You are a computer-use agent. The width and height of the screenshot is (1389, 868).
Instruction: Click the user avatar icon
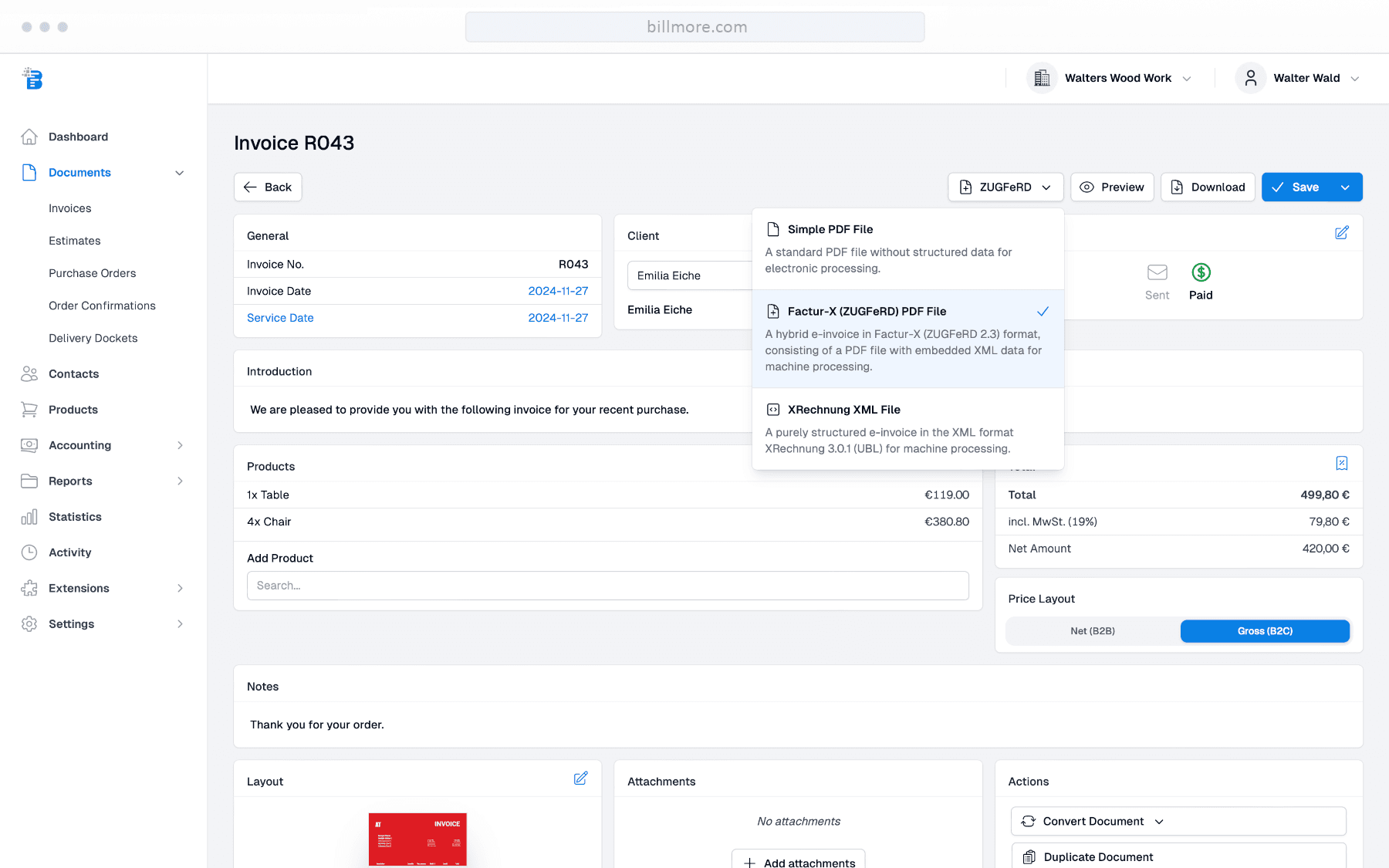[x=1251, y=78]
